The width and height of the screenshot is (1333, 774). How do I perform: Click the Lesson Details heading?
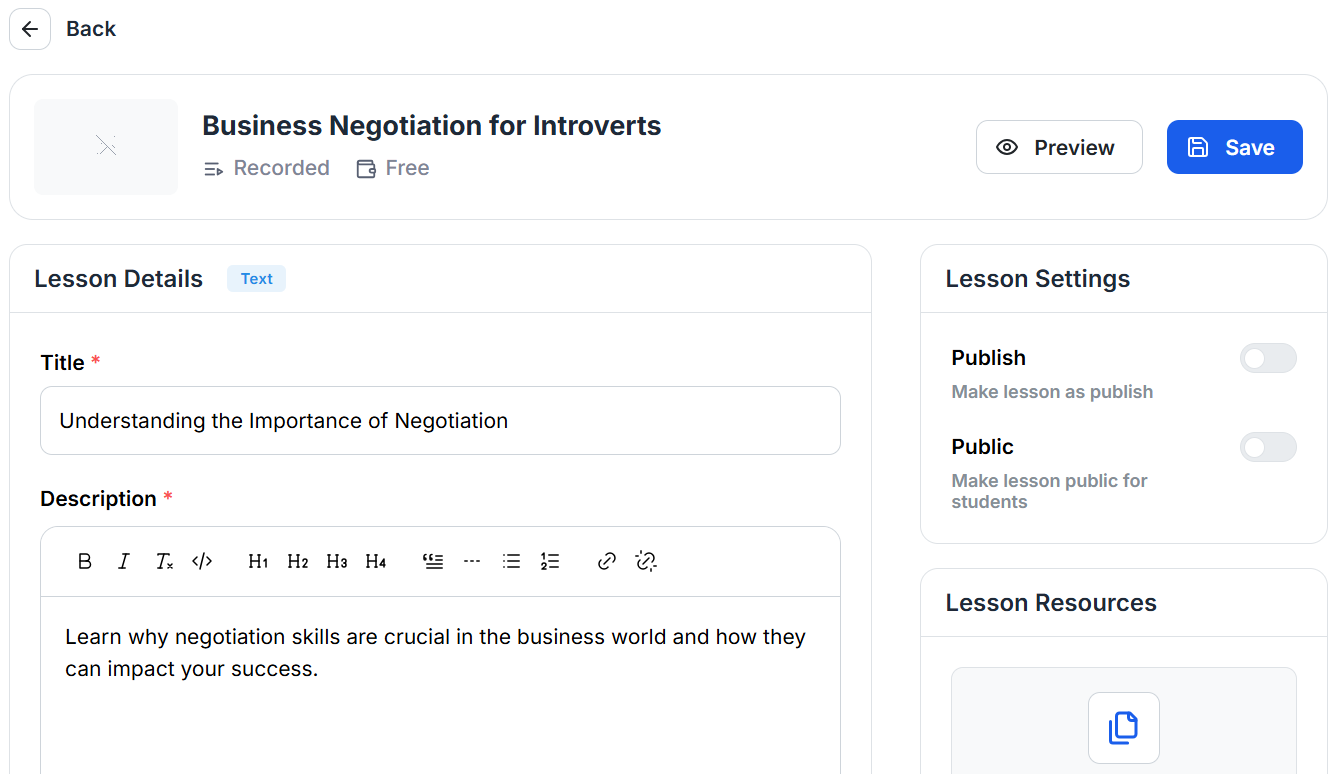point(119,279)
